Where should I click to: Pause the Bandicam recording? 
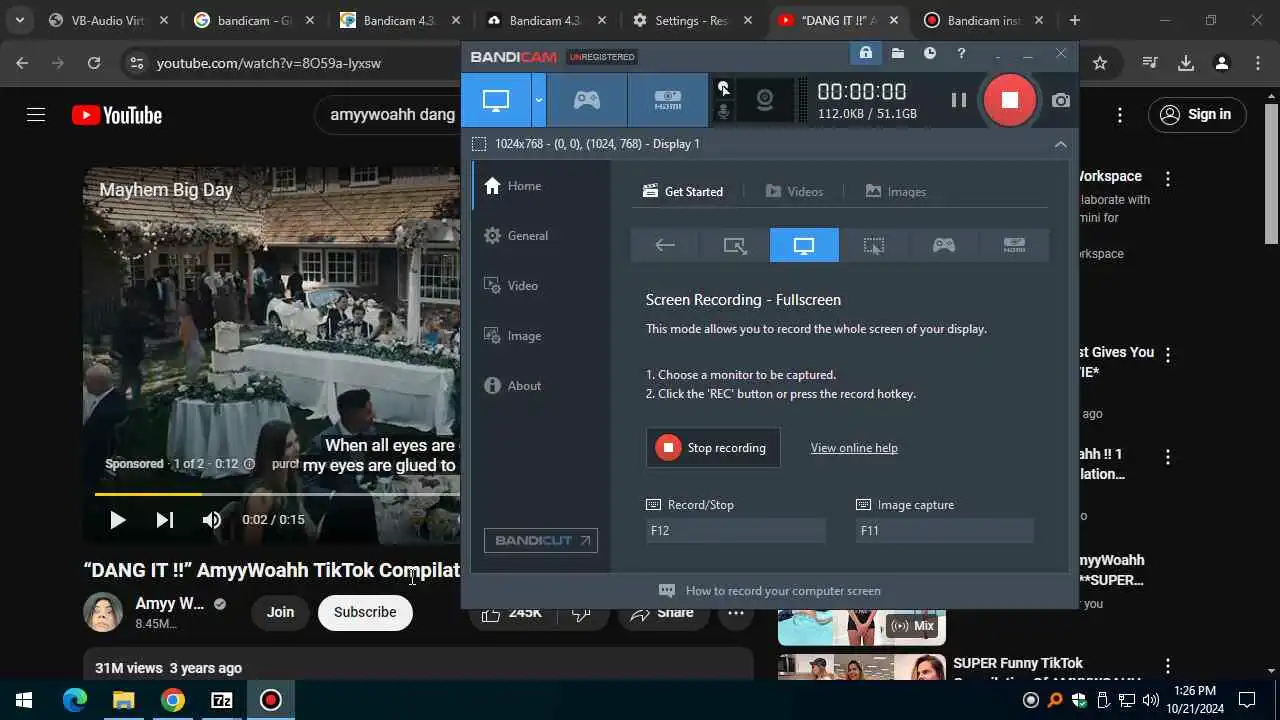958,100
